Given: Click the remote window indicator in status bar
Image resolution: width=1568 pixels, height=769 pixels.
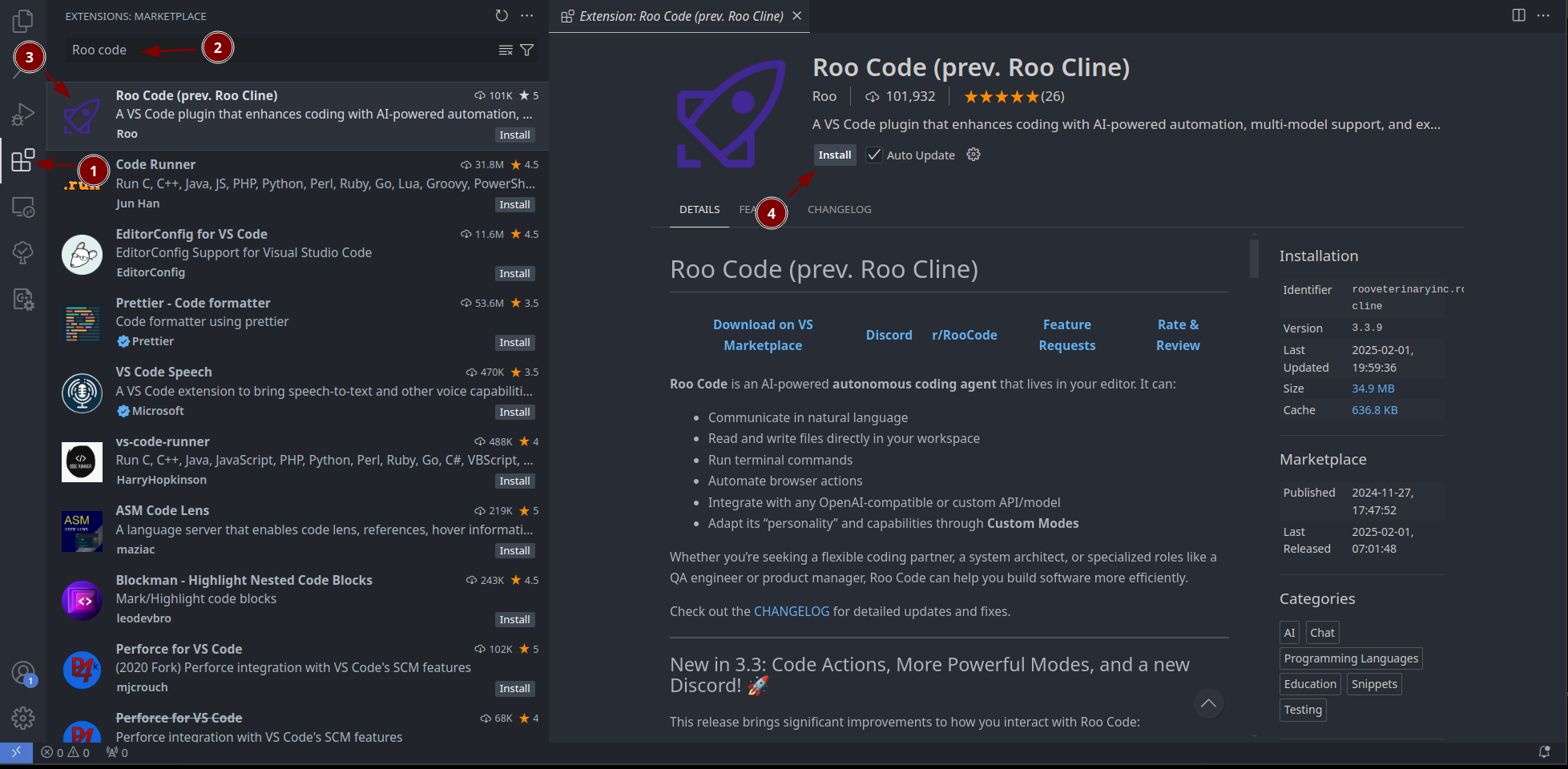Looking at the screenshot, I should click(16, 752).
